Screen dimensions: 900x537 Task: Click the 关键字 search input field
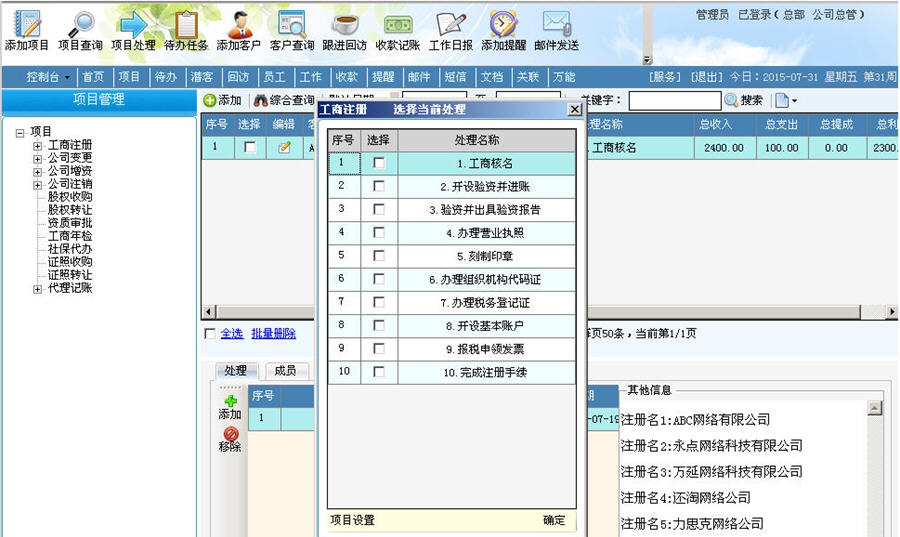675,100
